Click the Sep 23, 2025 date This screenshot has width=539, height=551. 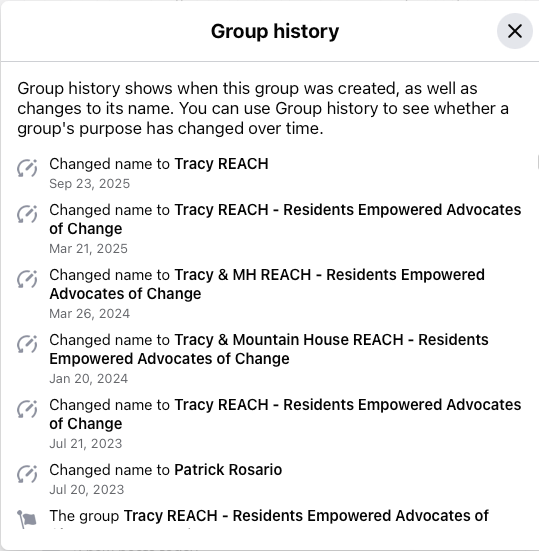[90, 183]
